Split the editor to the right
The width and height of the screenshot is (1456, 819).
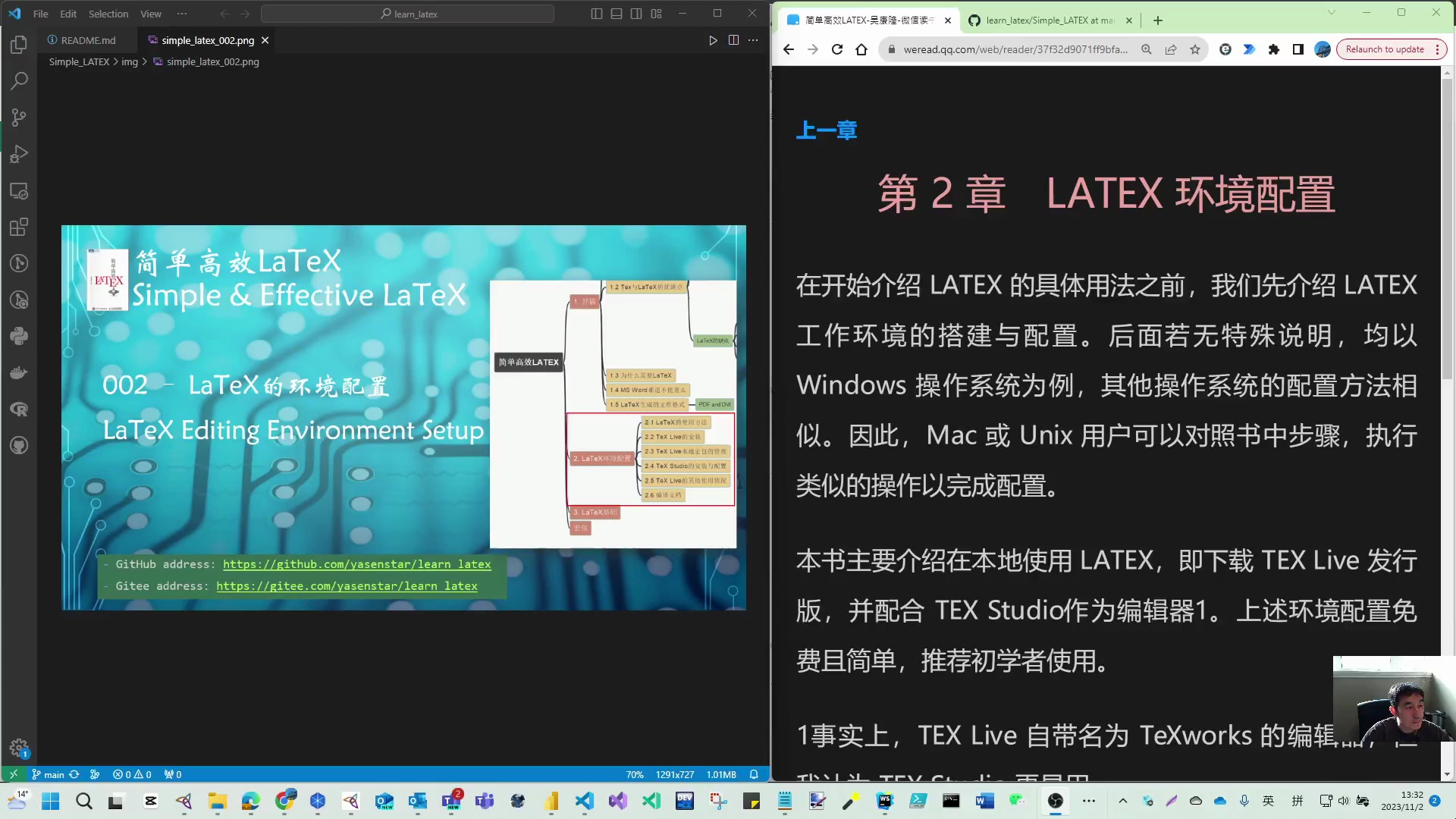(x=733, y=40)
